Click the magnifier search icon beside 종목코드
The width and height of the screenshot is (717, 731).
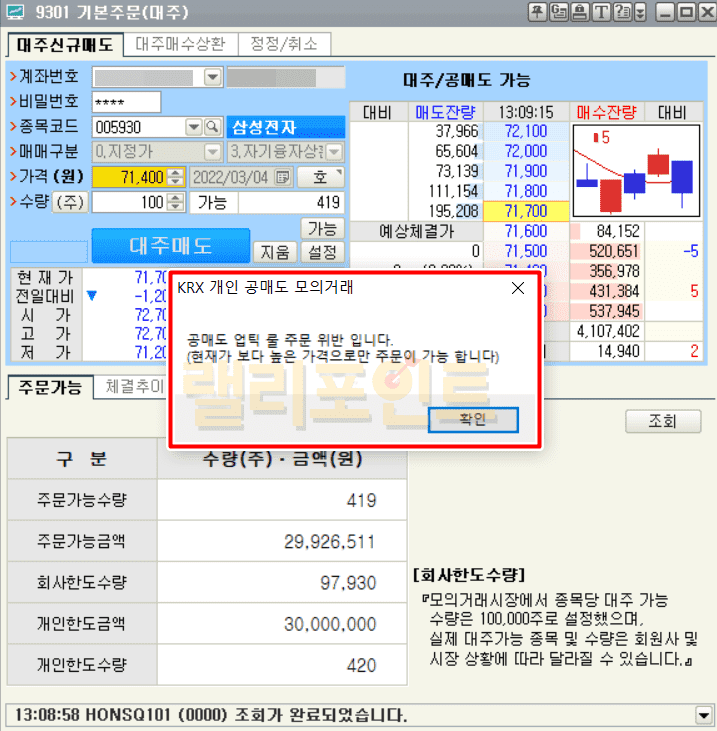[212, 127]
